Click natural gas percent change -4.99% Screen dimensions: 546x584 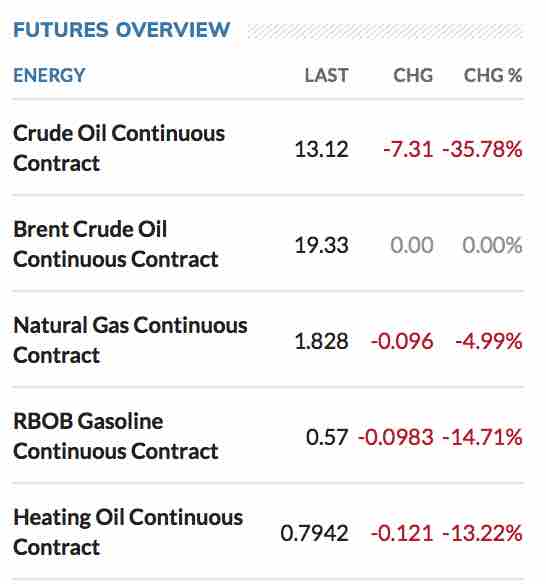[x=489, y=341]
